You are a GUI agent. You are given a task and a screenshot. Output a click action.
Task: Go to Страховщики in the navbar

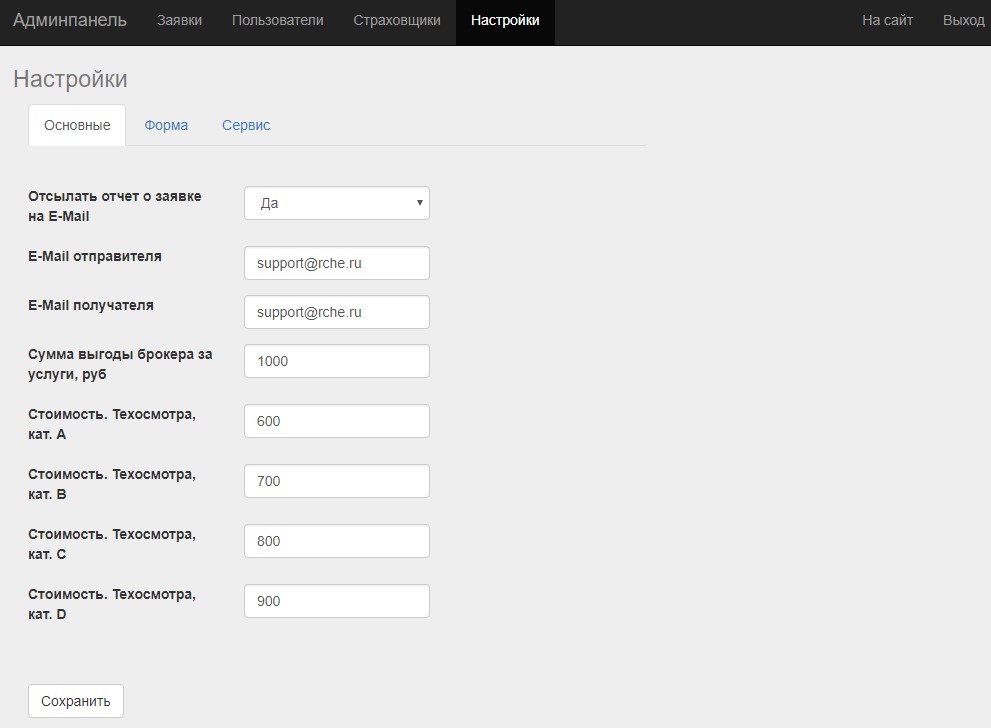coord(396,20)
